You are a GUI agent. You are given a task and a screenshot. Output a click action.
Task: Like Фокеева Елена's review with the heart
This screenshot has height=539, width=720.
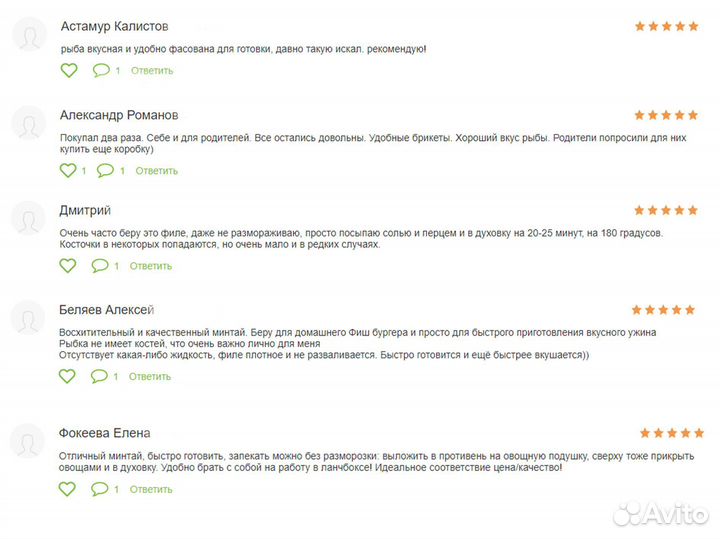click(x=68, y=490)
